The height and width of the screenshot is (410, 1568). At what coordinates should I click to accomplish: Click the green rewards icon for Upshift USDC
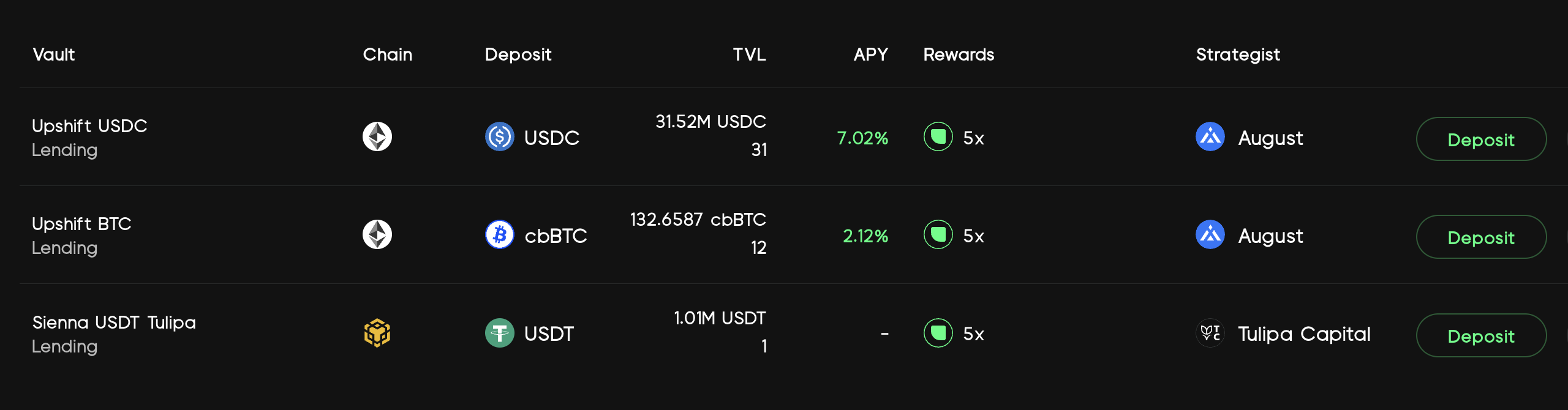(x=938, y=136)
